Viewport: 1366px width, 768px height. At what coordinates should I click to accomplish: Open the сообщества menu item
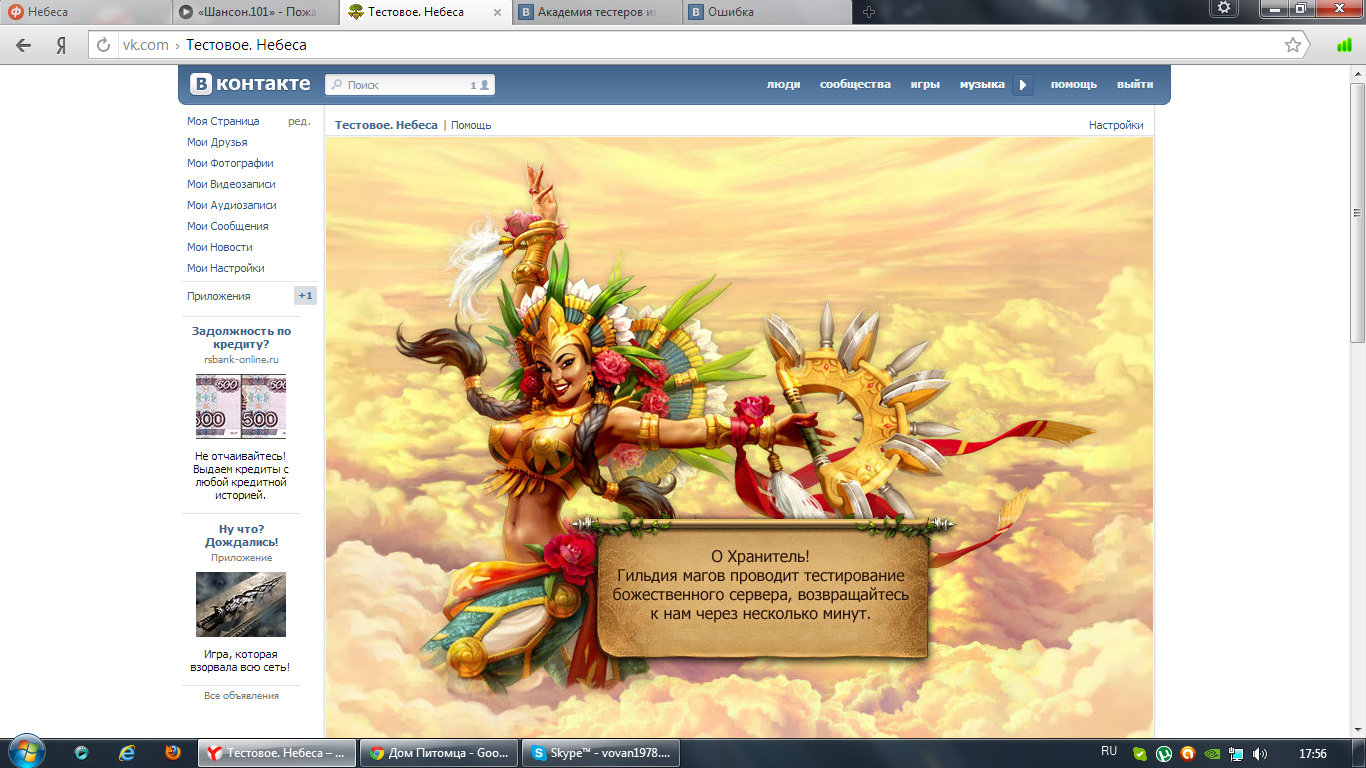(x=855, y=85)
